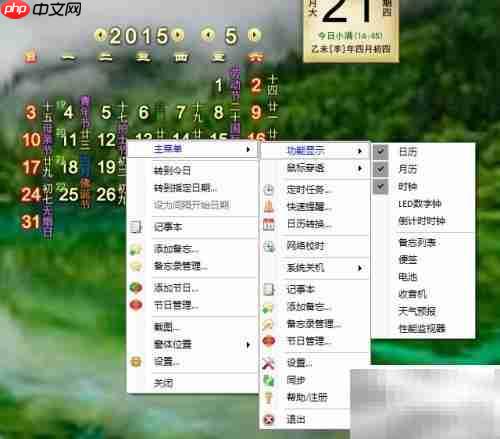500x439 pixels.
Task: Select Saturday date 2 in the calendar
Action: pos(256,85)
